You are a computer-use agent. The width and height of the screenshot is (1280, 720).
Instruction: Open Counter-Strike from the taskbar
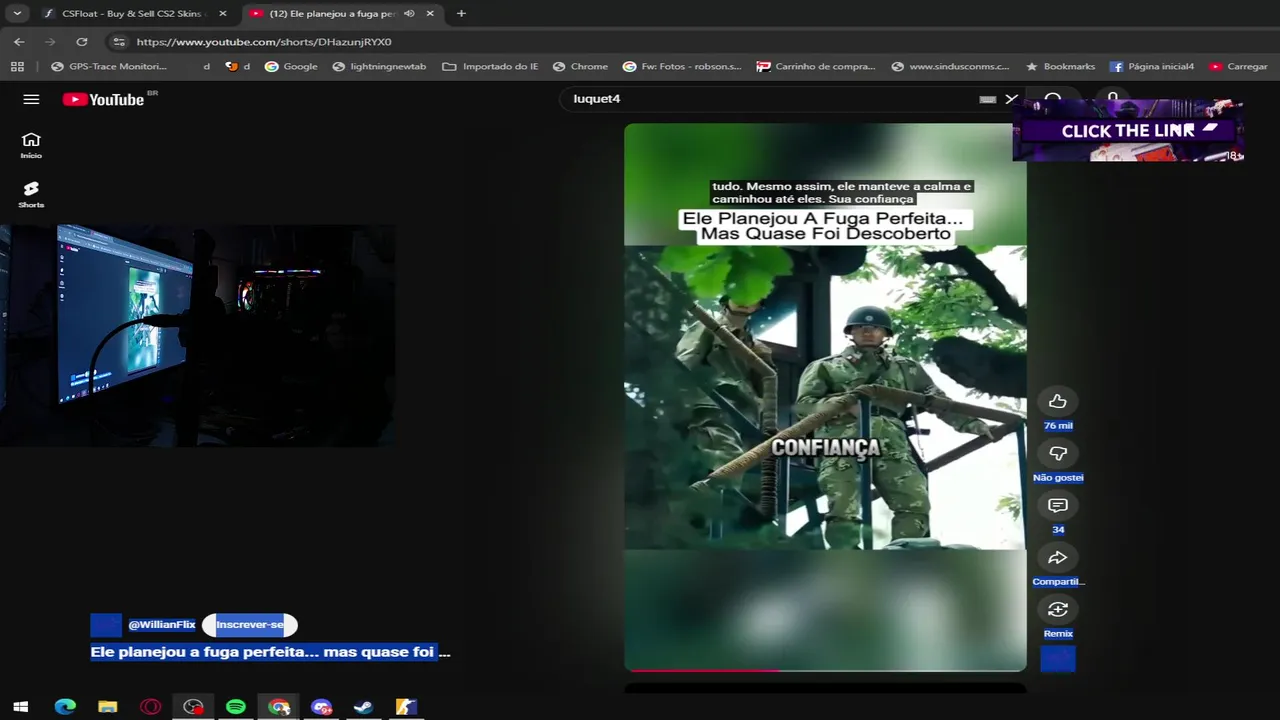tap(406, 707)
